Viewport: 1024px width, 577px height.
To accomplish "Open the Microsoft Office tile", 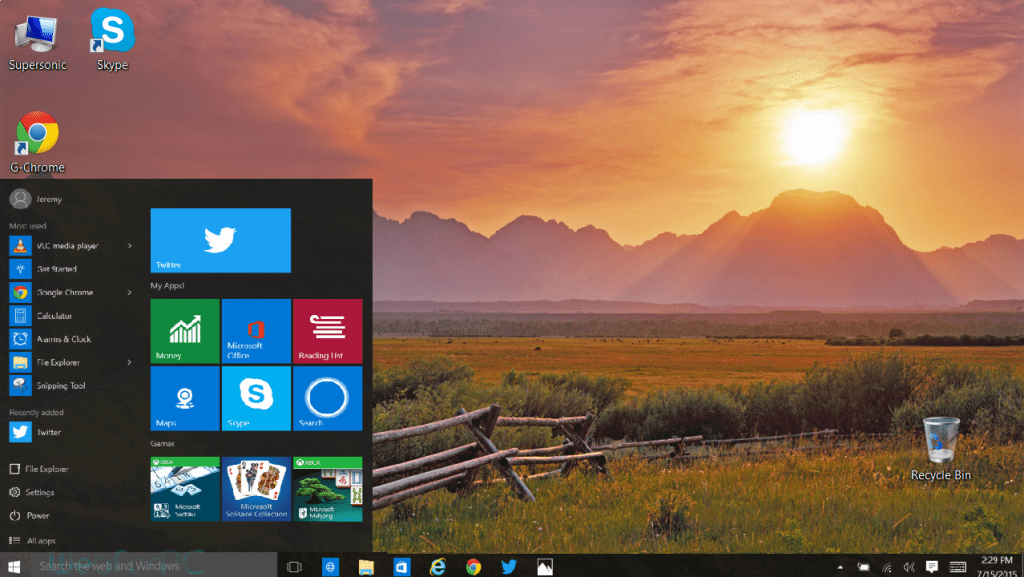I will pyautogui.click(x=256, y=331).
